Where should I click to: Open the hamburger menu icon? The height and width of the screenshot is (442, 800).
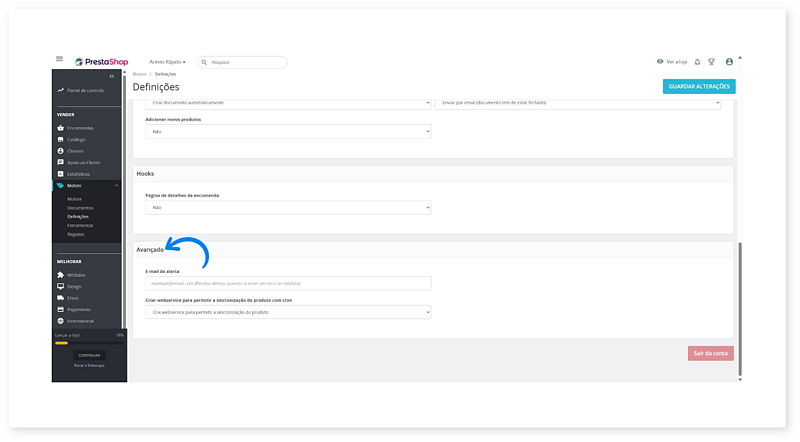(59, 61)
